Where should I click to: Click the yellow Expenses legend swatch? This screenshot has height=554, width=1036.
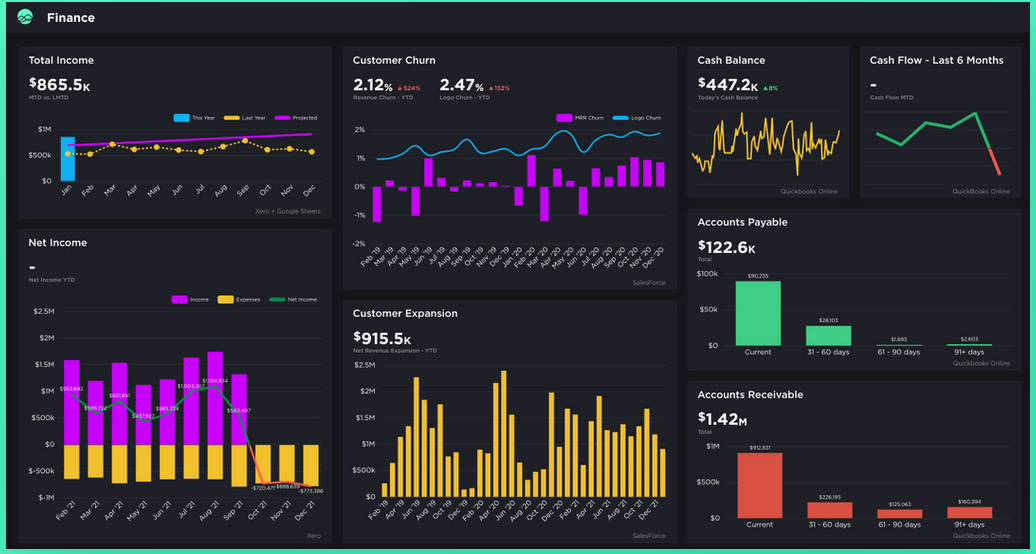(x=226, y=299)
